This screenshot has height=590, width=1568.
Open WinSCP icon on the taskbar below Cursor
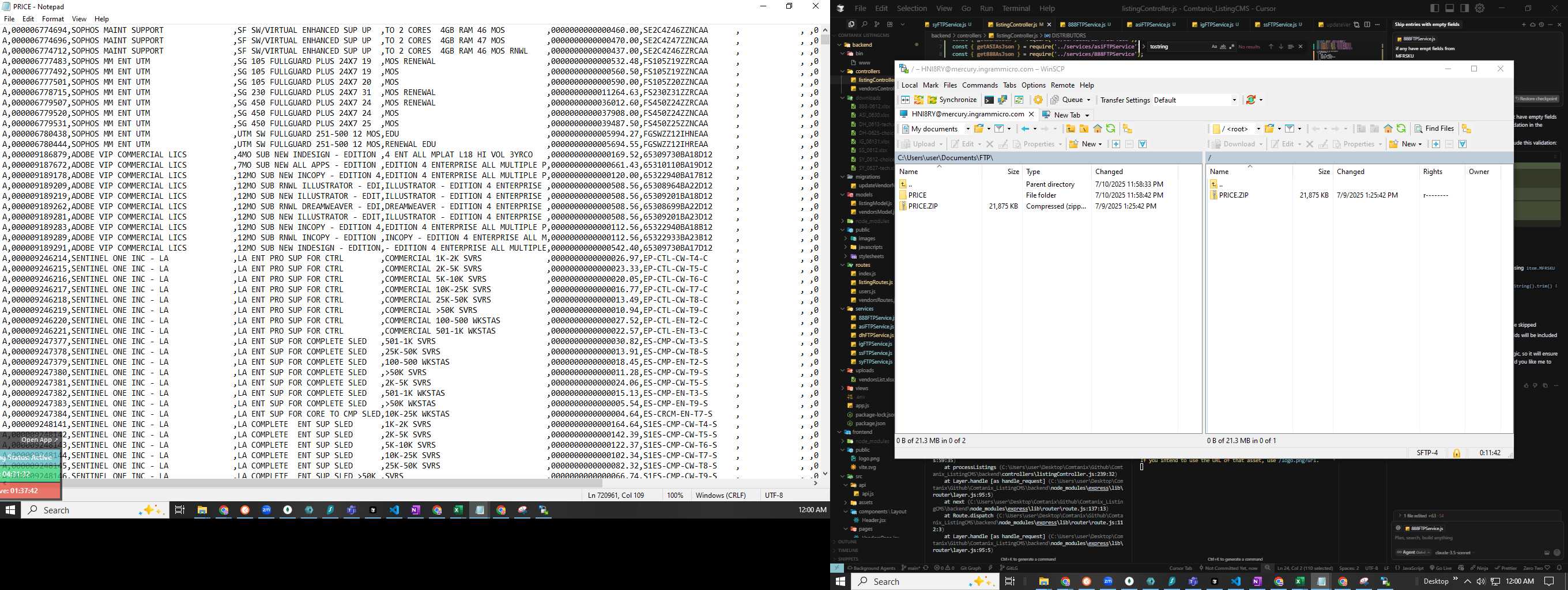point(1385,581)
